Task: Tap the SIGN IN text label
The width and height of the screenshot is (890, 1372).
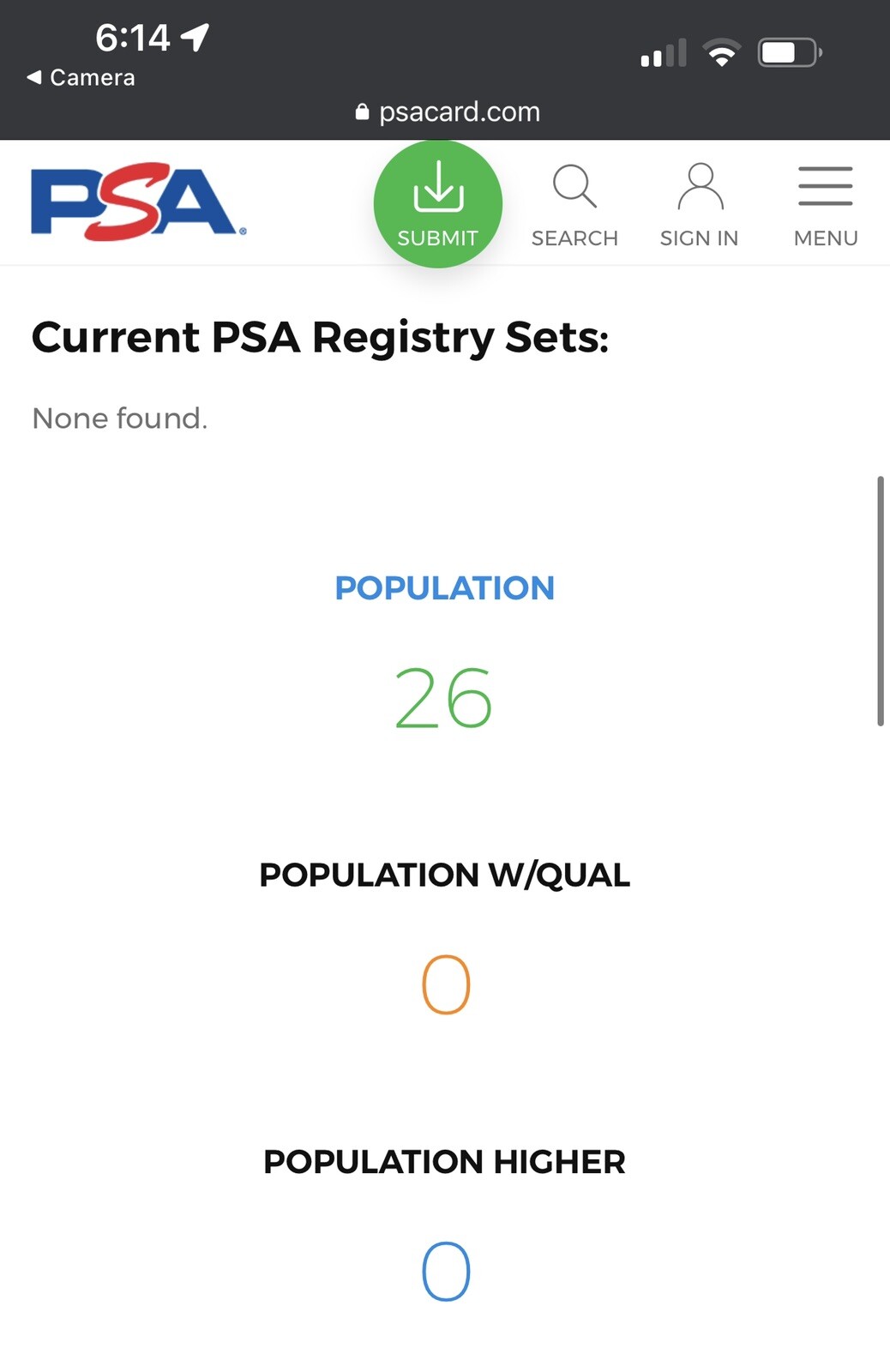Action: [699, 238]
